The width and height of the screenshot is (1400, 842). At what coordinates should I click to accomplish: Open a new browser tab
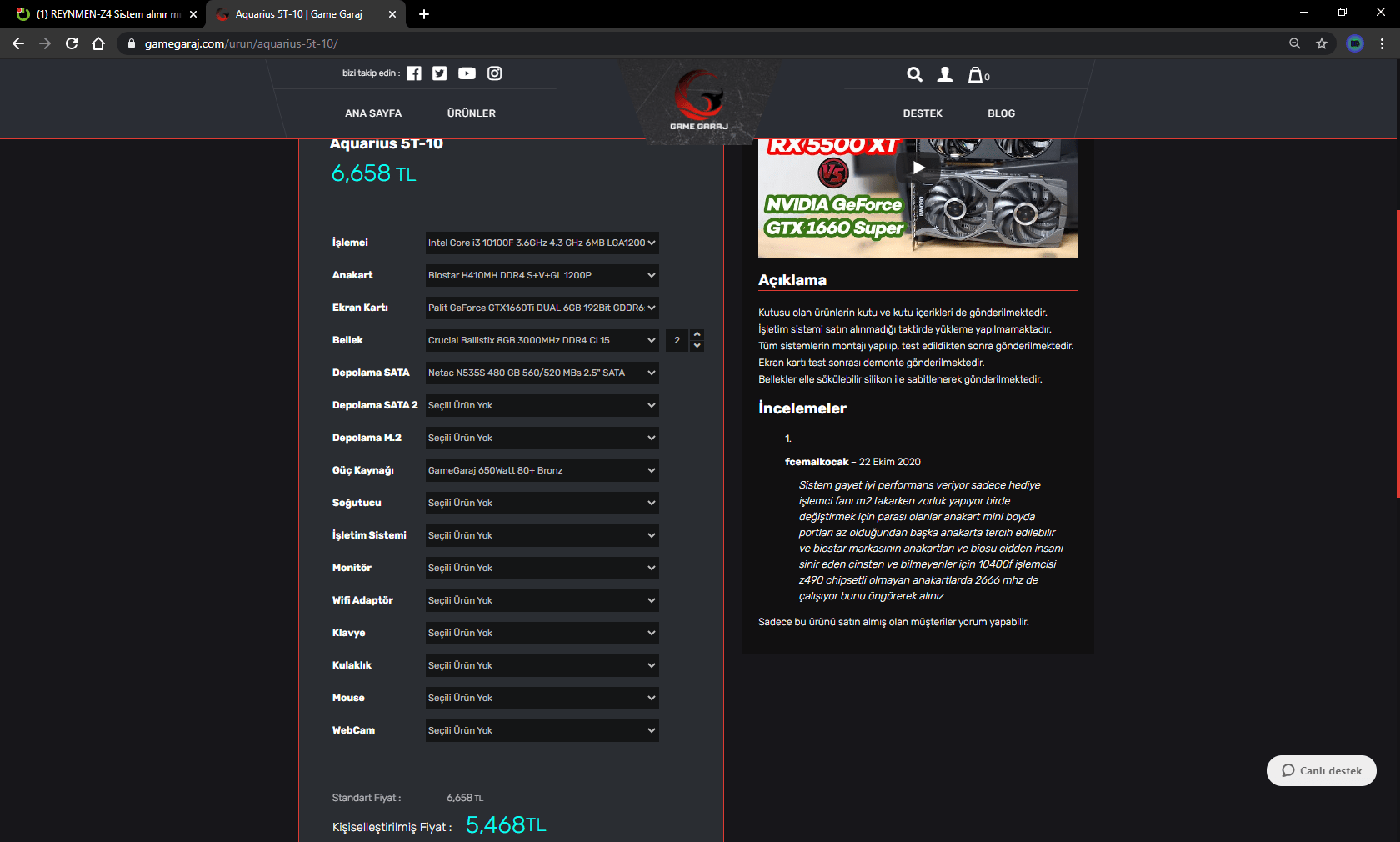424,14
